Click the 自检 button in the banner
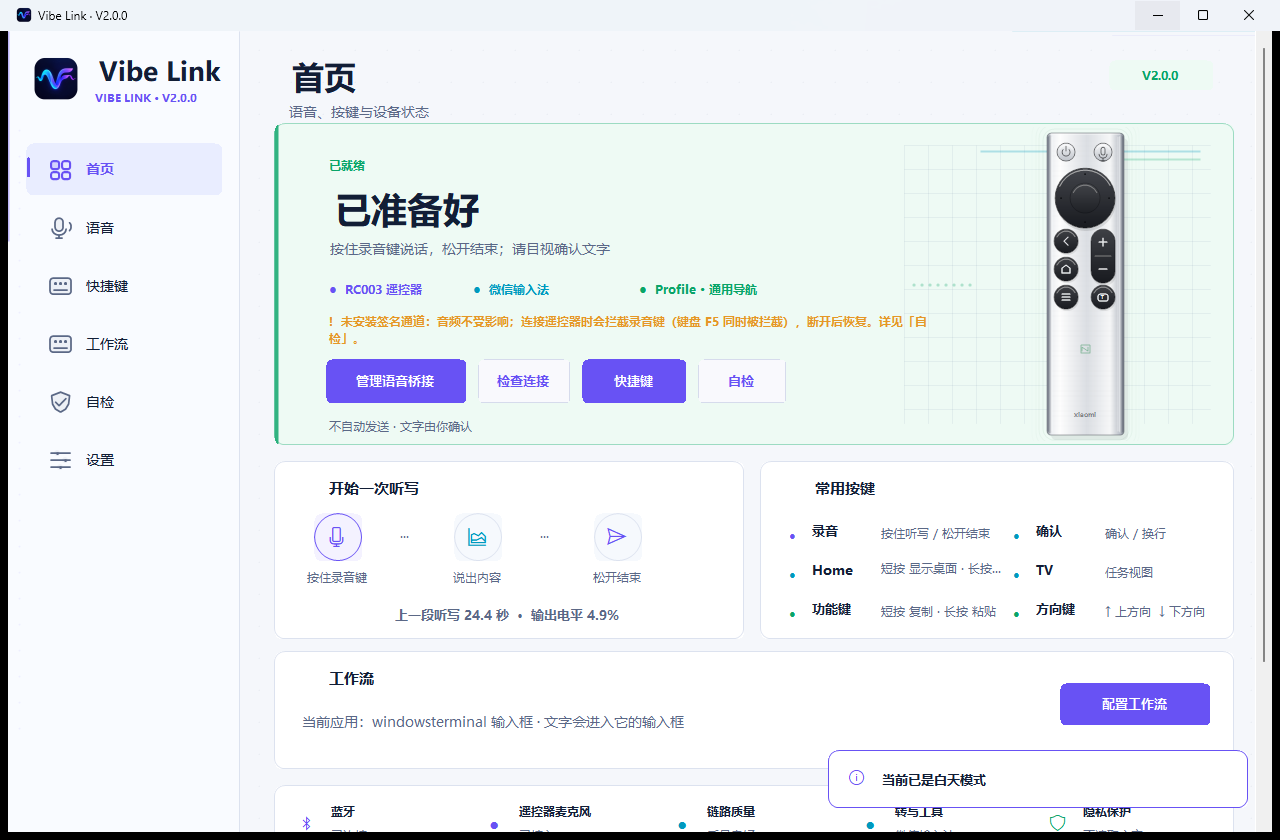This screenshot has width=1280, height=840. (742, 381)
